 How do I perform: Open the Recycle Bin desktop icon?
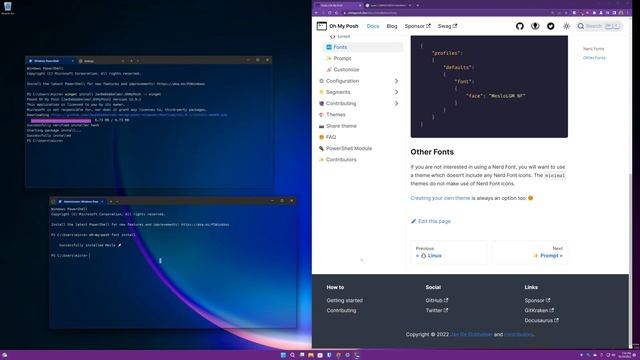(x=7, y=8)
